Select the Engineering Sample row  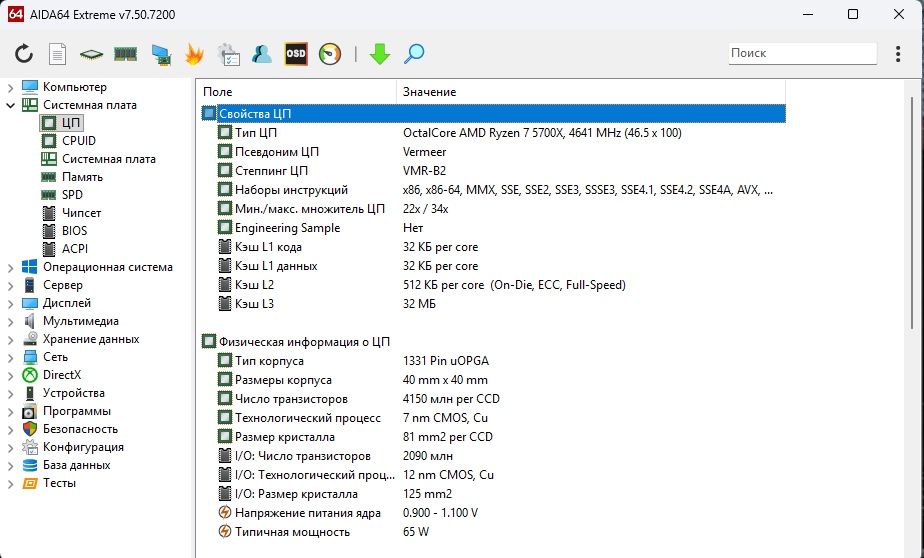493,228
